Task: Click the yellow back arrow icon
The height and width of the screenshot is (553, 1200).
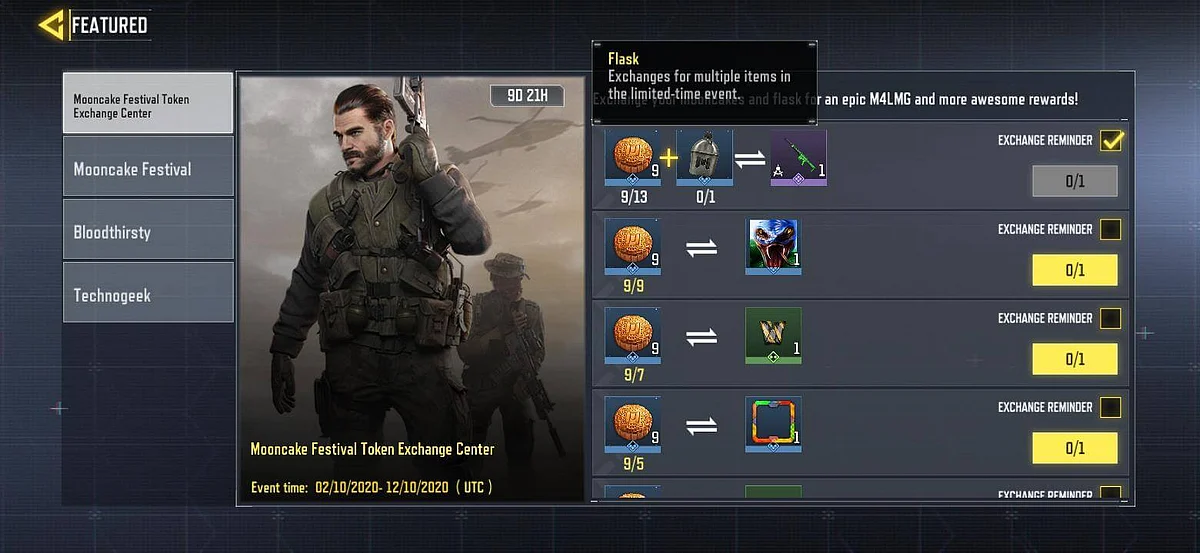Action: point(52,24)
